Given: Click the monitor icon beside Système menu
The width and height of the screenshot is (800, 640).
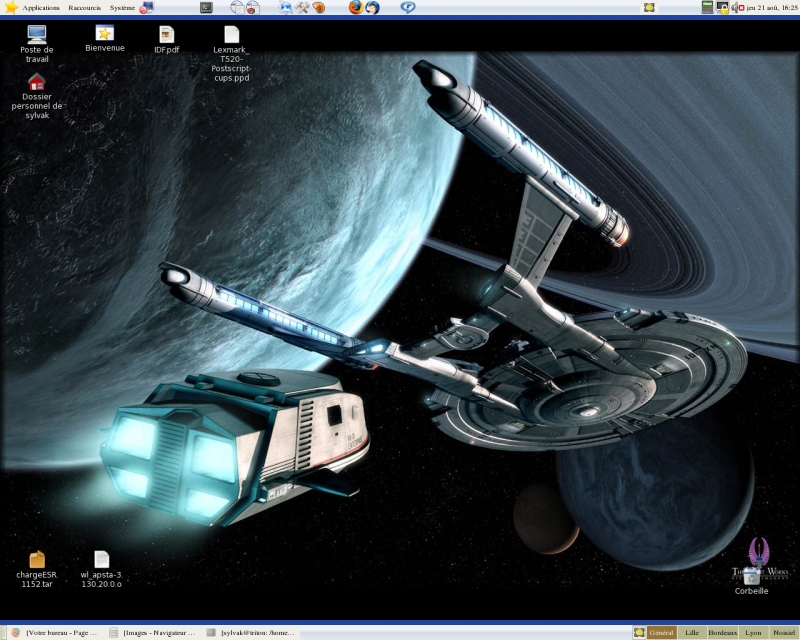Looking at the screenshot, I should [x=146, y=7].
